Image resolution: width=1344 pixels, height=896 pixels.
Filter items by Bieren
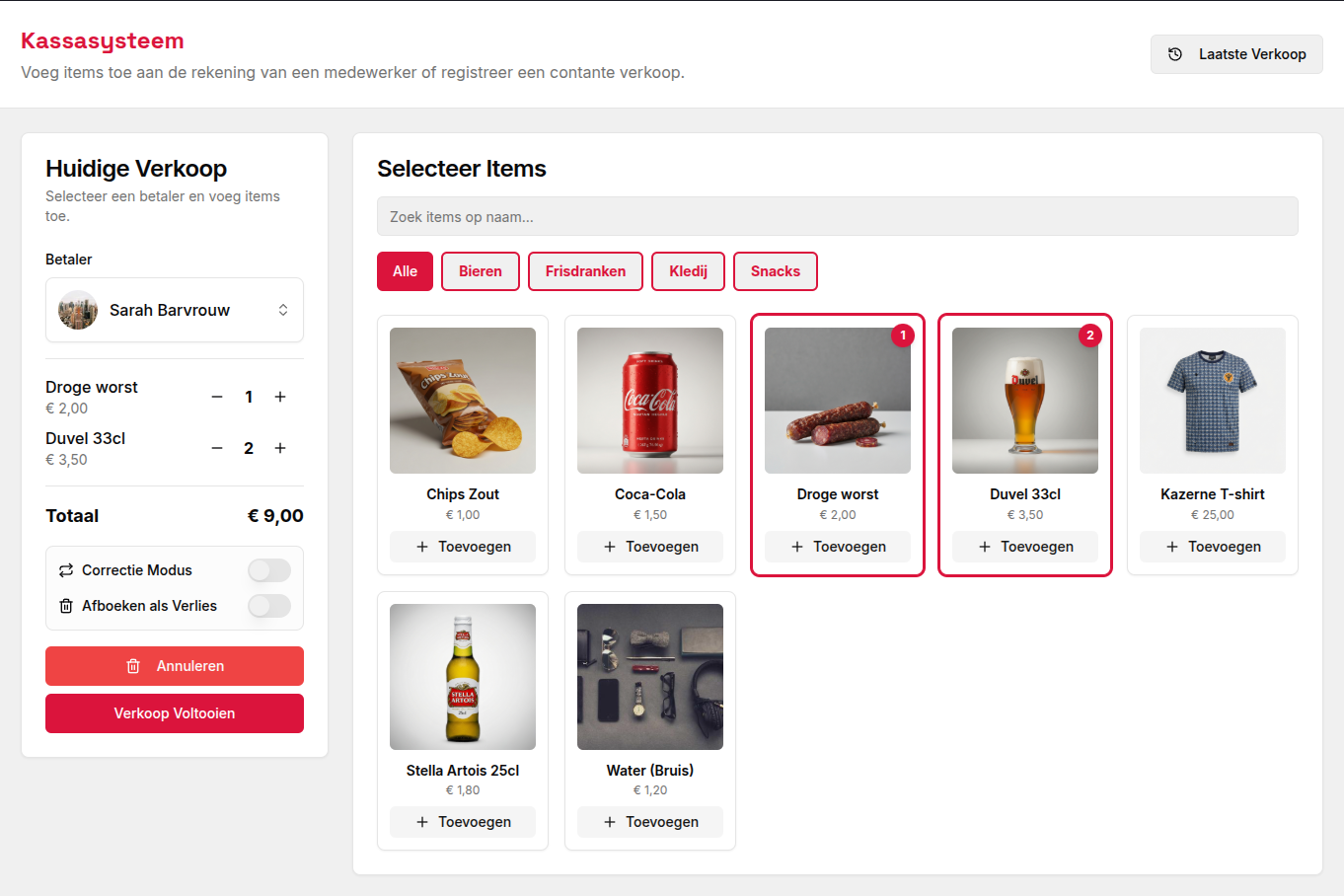click(481, 271)
